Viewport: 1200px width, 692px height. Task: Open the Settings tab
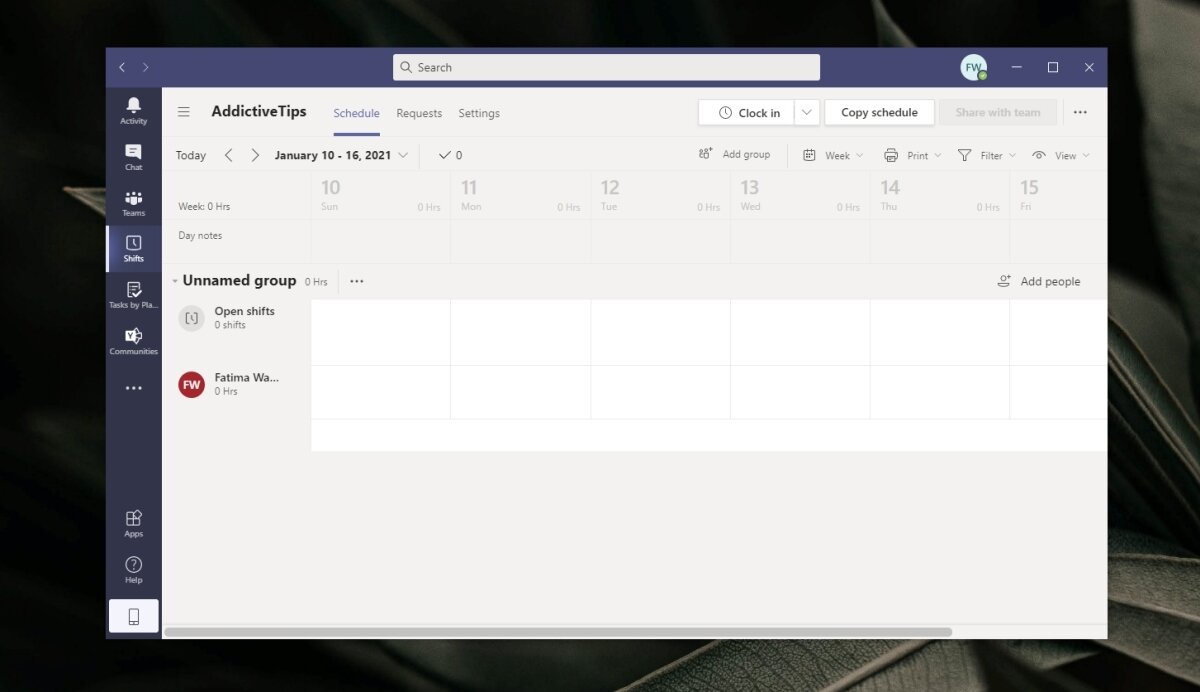coord(479,113)
